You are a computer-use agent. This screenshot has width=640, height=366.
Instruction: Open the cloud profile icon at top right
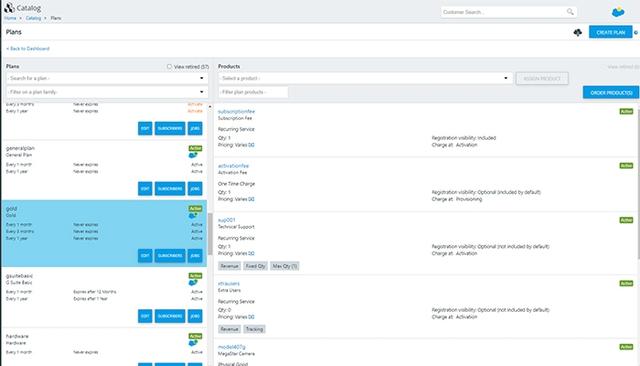coord(618,12)
